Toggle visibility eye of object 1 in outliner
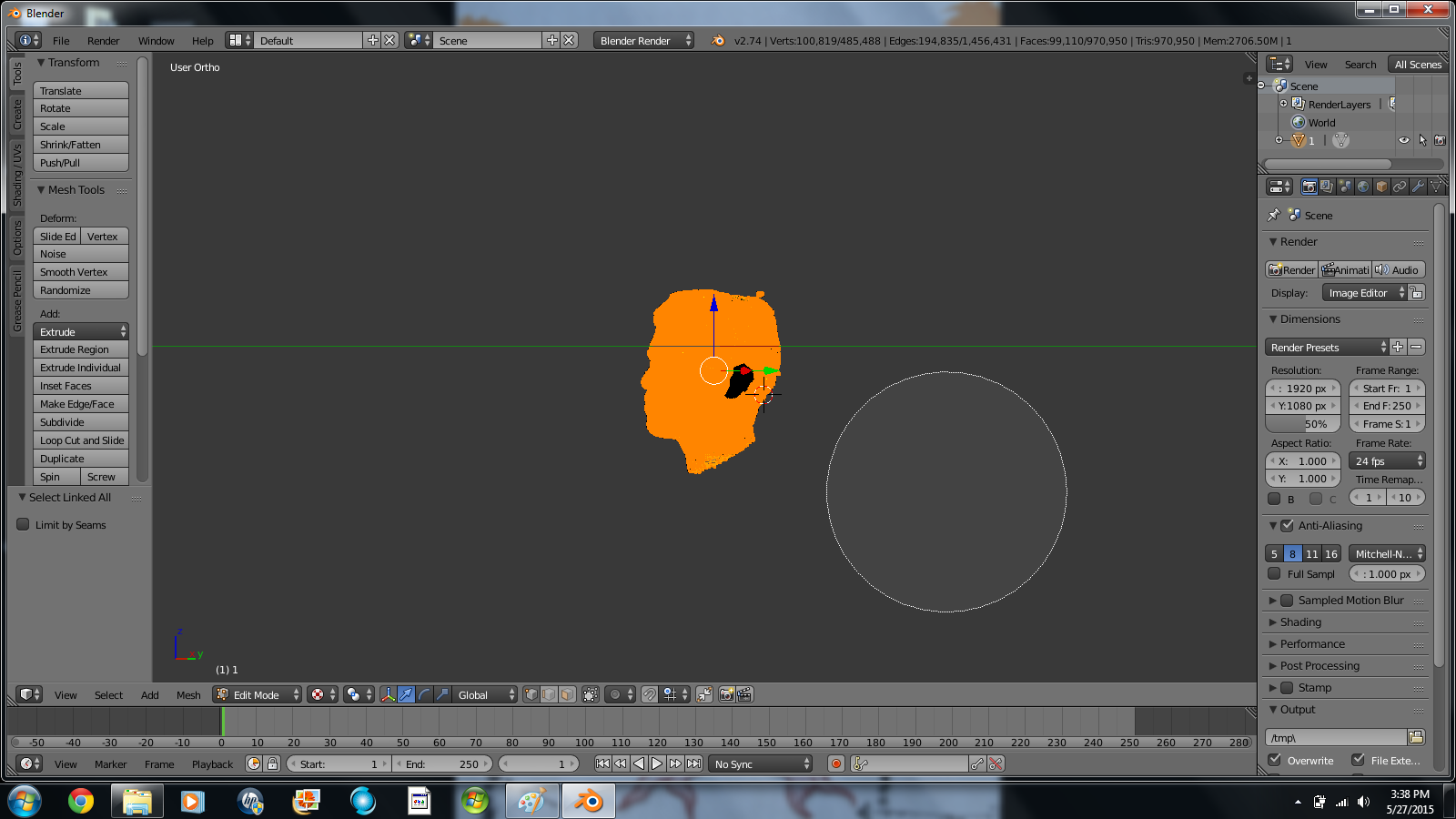Screen dimensions: 1456x819 1404,140
